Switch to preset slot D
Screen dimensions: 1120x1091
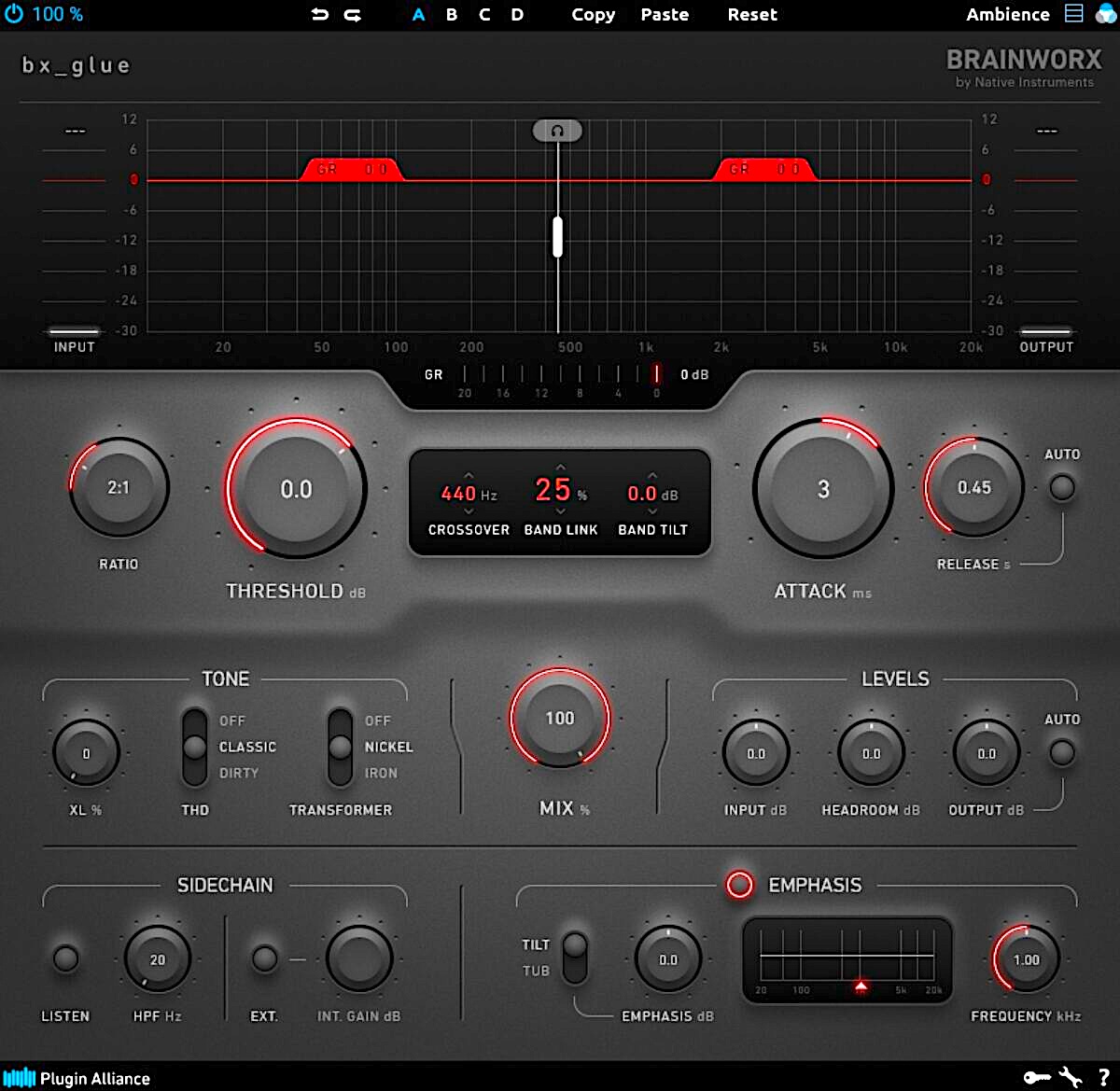(517, 15)
